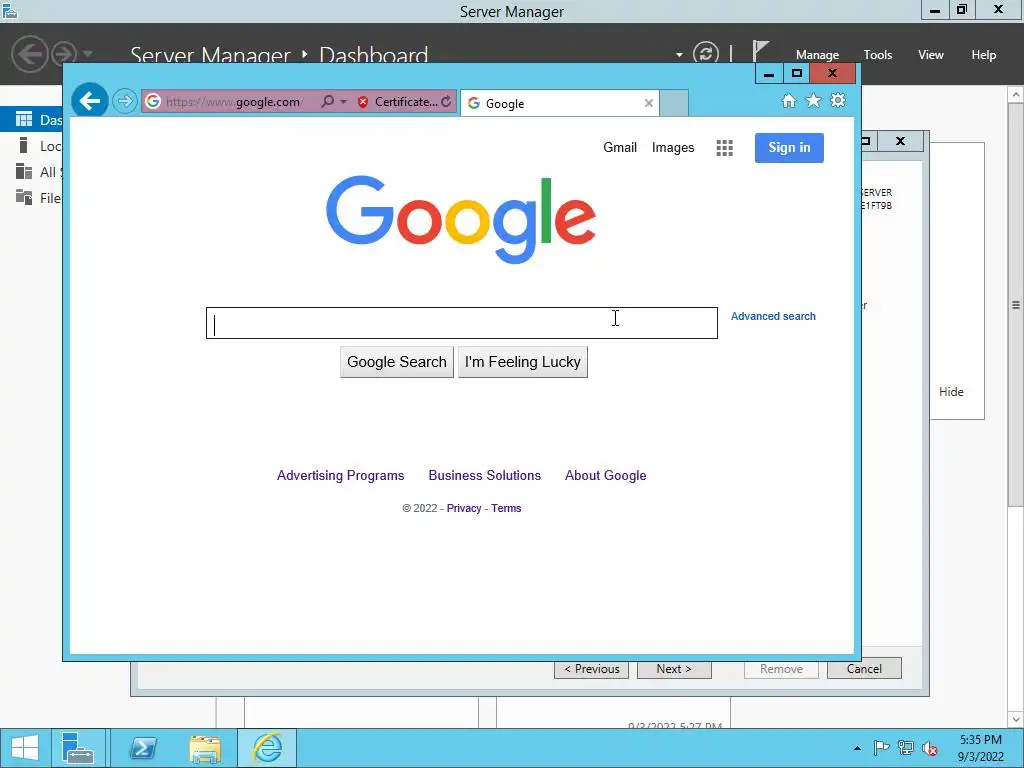Open Favorites star icon

(813, 101)
